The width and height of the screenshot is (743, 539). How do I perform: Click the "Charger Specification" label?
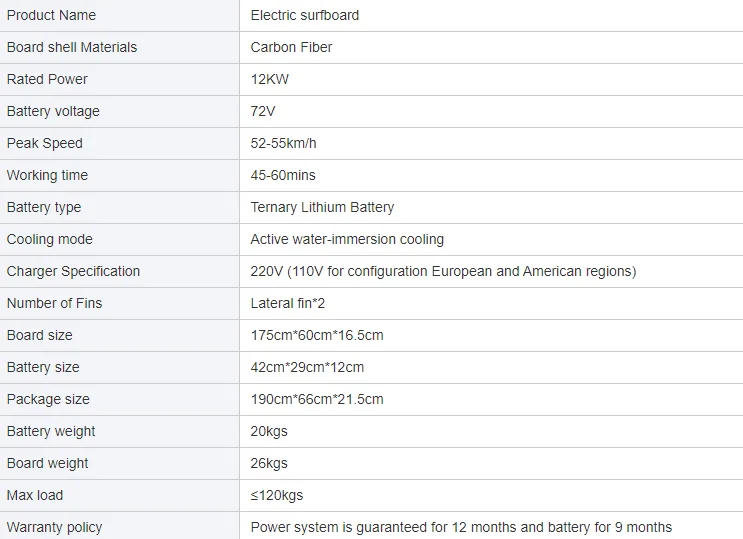73,271
